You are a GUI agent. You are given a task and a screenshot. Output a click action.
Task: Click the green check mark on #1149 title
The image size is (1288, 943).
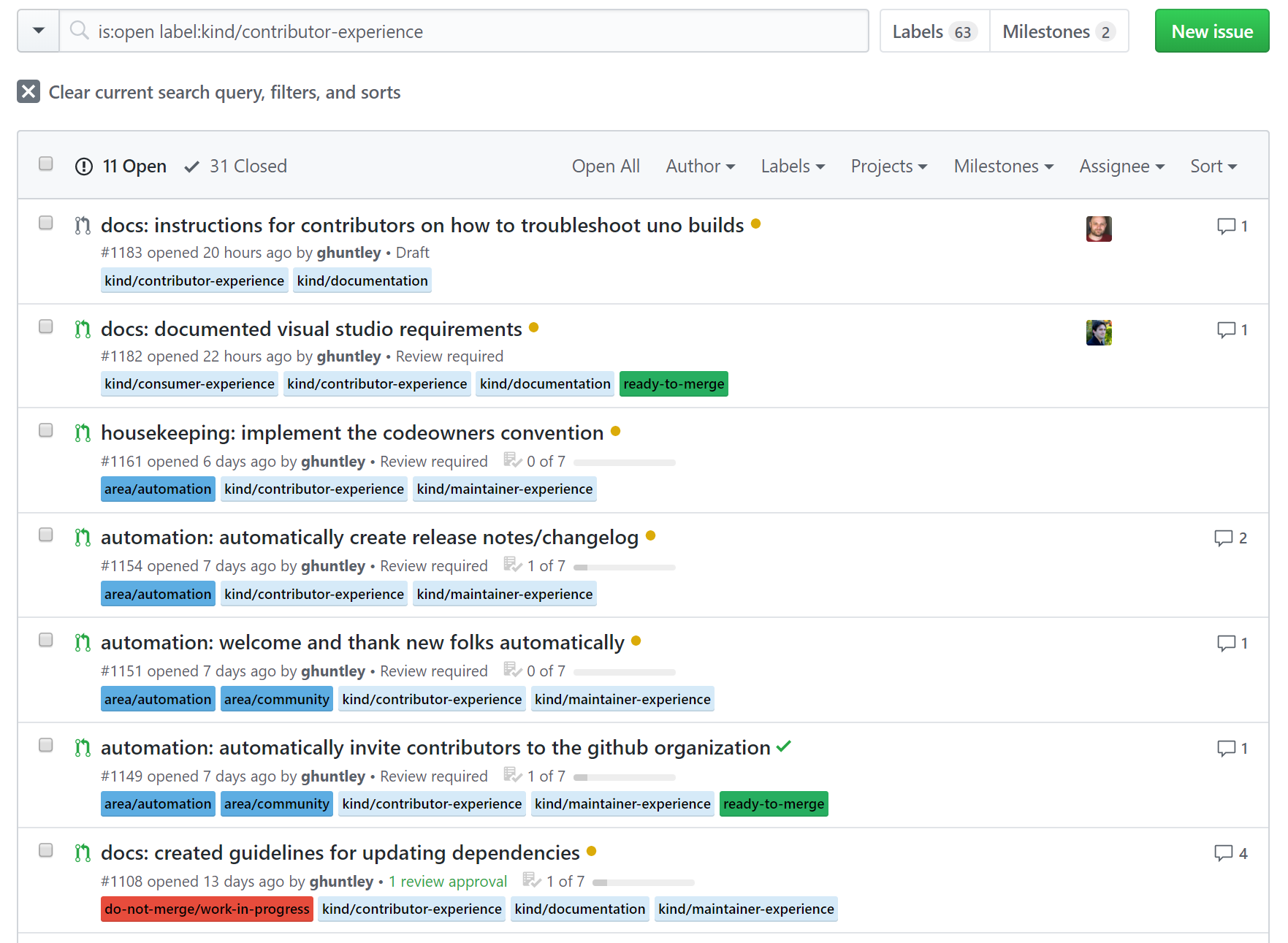click(784, 747)
